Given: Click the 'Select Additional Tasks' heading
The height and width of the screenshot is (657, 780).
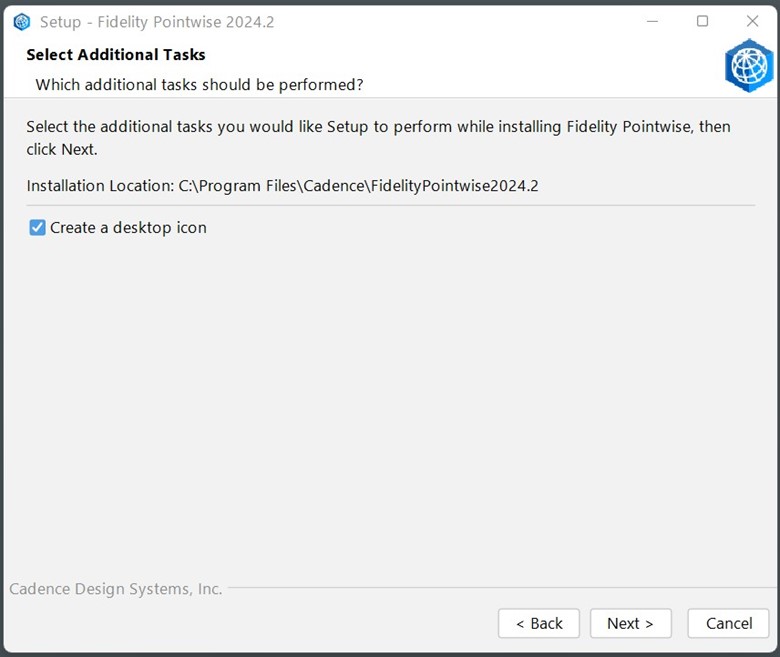Looking at the screenshot, I should click(x=116, y=54).
